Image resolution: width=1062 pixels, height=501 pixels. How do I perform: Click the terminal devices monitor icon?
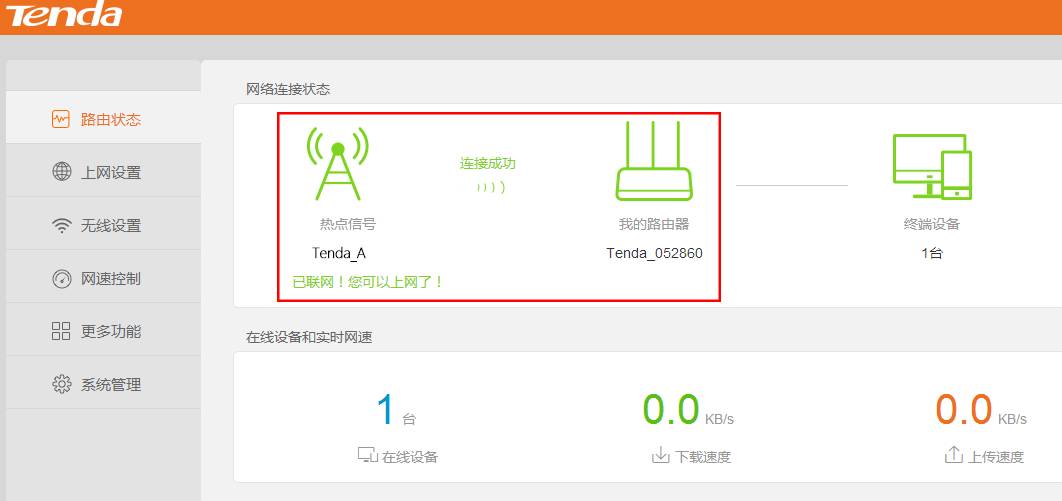[x=932, y=167]
